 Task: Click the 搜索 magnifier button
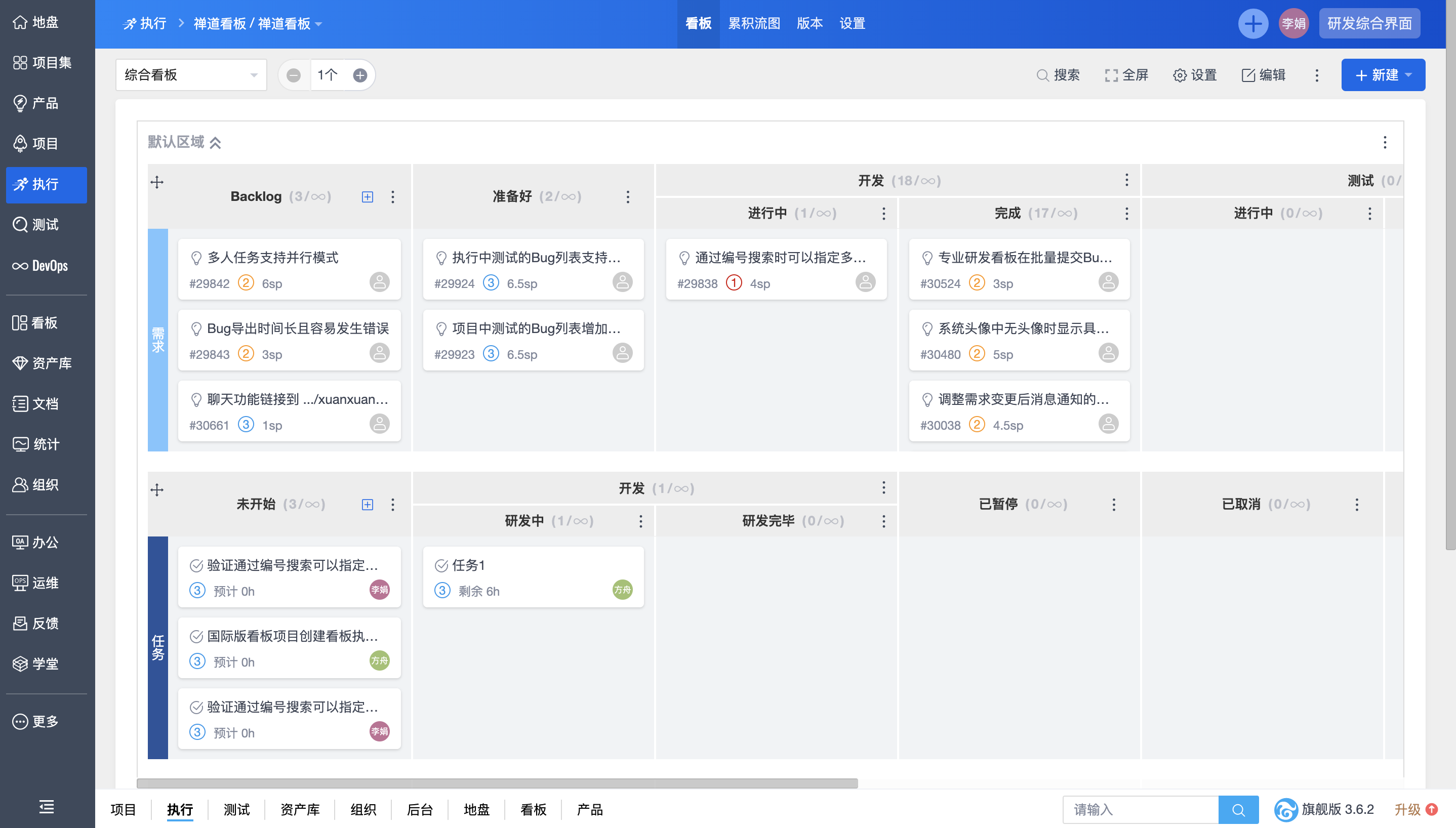point(1058,75)
